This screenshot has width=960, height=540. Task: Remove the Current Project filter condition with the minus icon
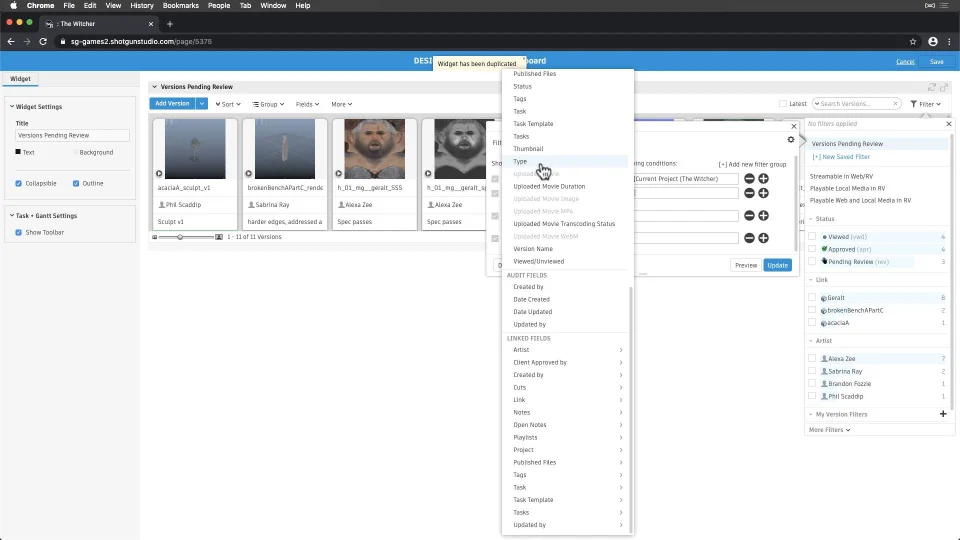(749, 179)
